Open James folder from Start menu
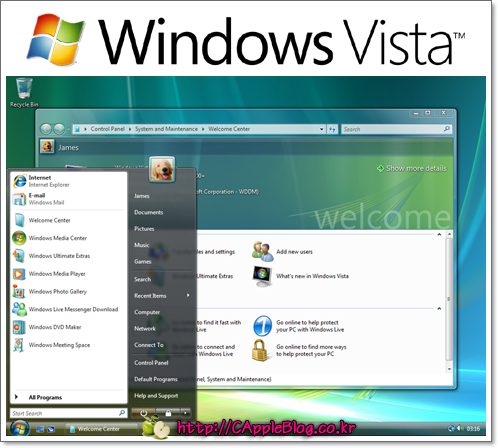 click(142, 196)
